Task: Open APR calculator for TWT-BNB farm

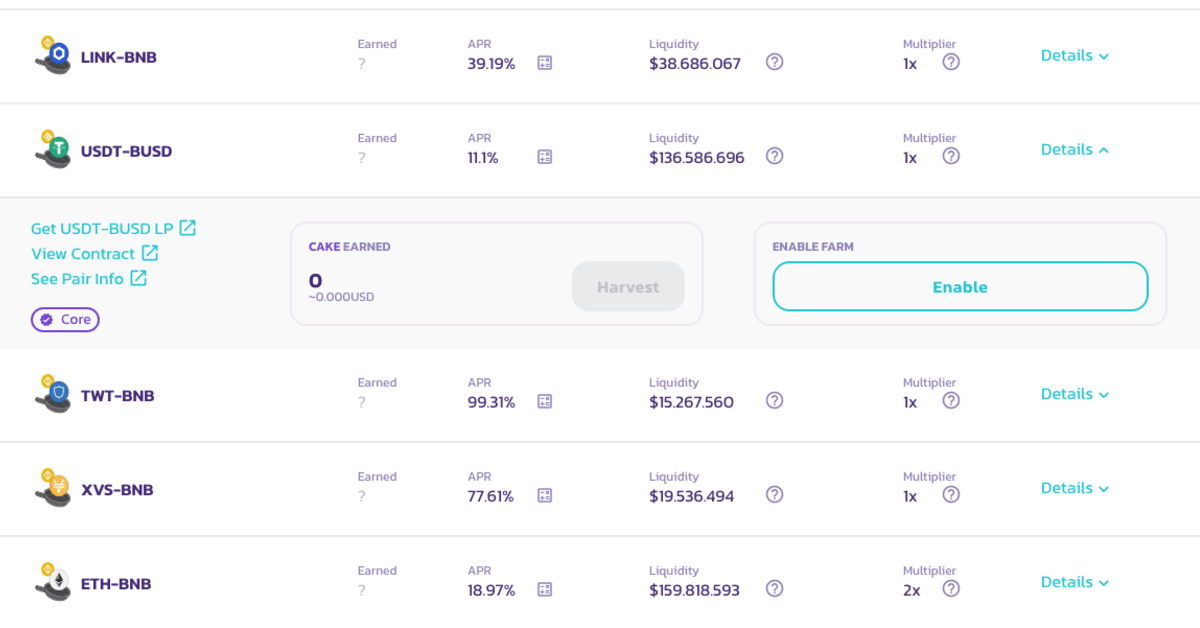Action: (545, 401)
